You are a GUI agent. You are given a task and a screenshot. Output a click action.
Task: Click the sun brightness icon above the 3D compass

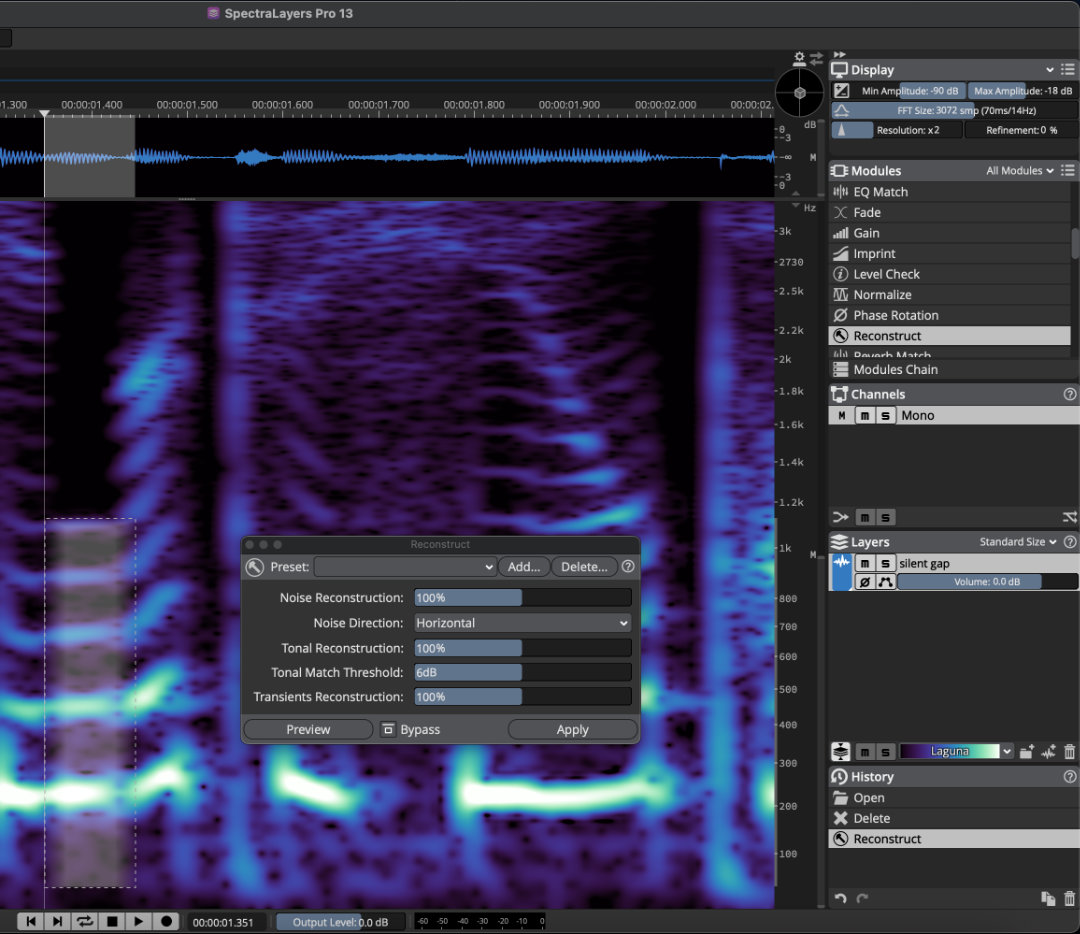(799, 58)
